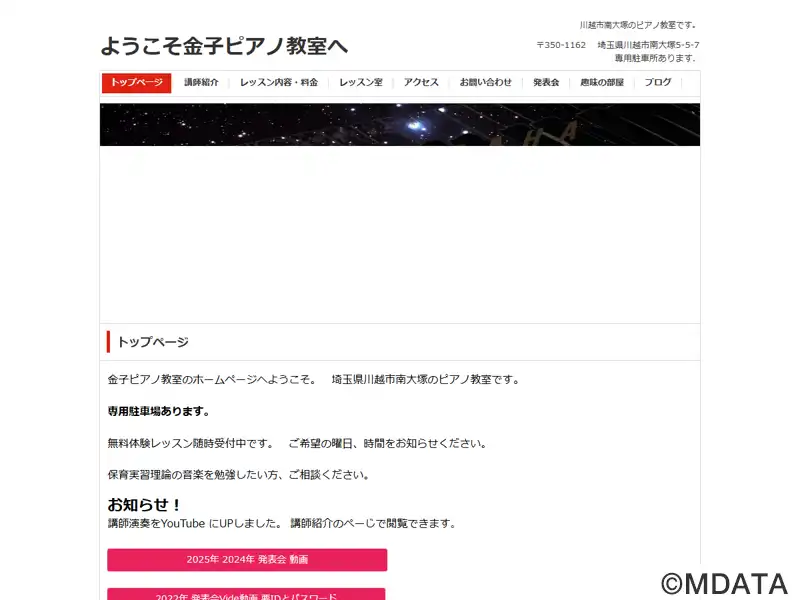Screen dimensions: 800x600
Task: Click the トップページ section heading
Action: [x=153, y=342]
